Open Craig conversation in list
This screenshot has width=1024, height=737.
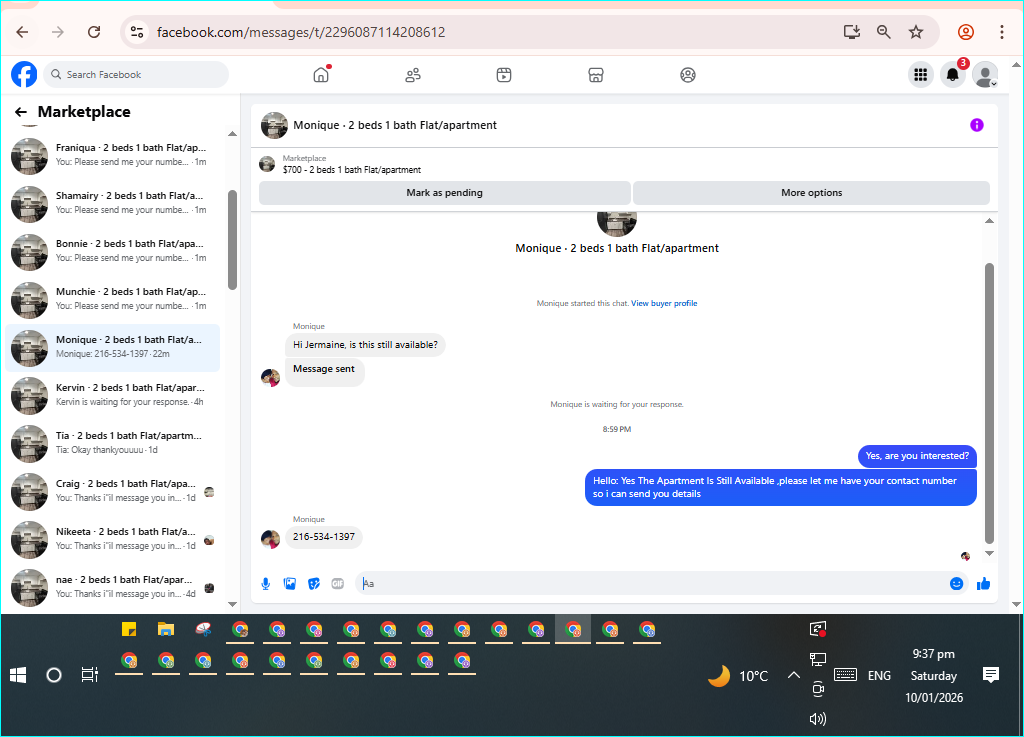pyautogui.click(x=112, y=491)
